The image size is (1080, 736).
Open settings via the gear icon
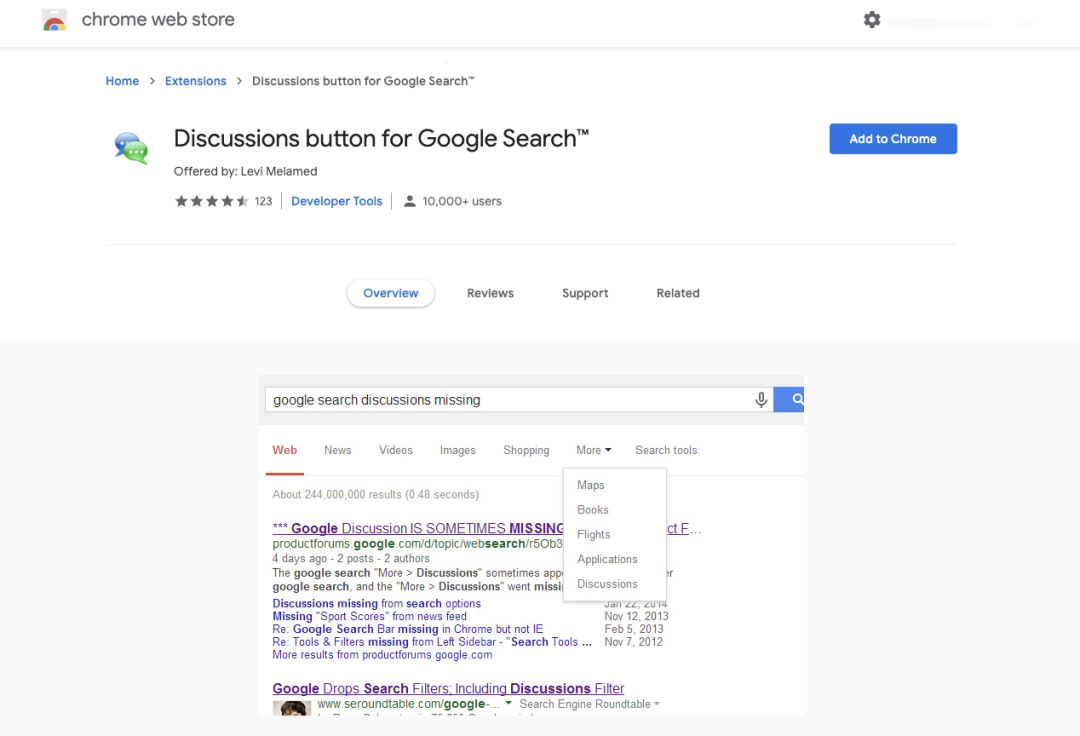(872, 19)
